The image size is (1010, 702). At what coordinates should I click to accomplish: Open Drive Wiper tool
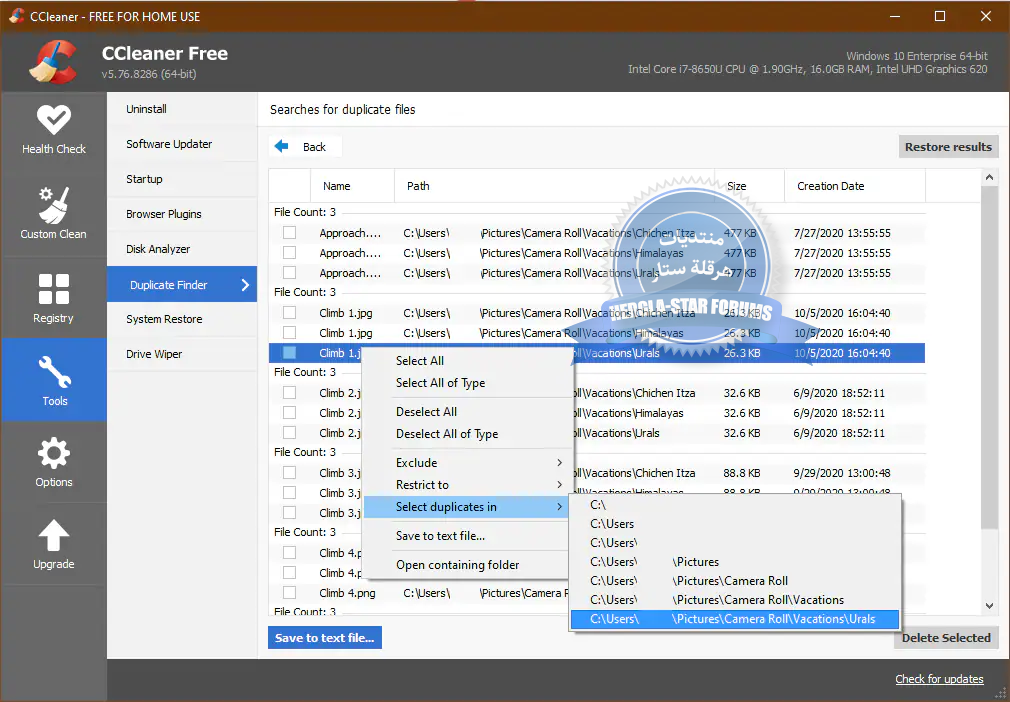click(182, 354)
